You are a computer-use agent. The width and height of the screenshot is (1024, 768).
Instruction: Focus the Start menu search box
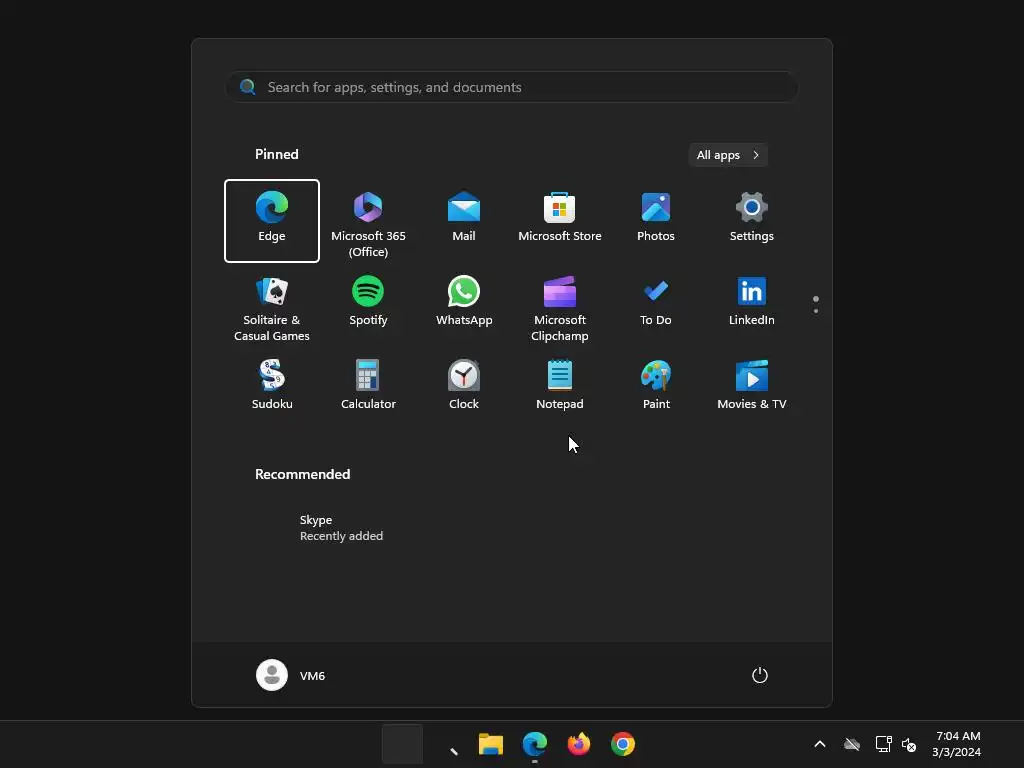511,88
